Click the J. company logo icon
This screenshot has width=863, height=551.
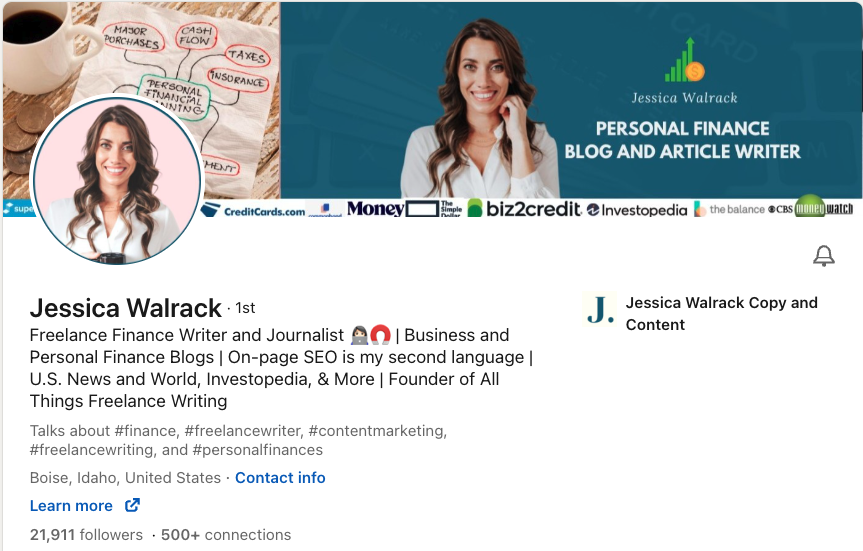coord(600,310)
